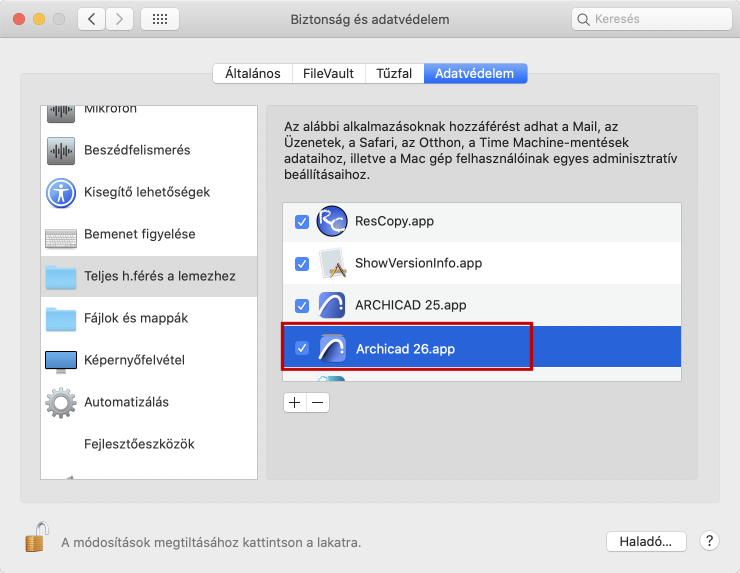This screenshot has height=573, width=740.
Task: Select the ResCopy.app name text
Action: point(394,221)
